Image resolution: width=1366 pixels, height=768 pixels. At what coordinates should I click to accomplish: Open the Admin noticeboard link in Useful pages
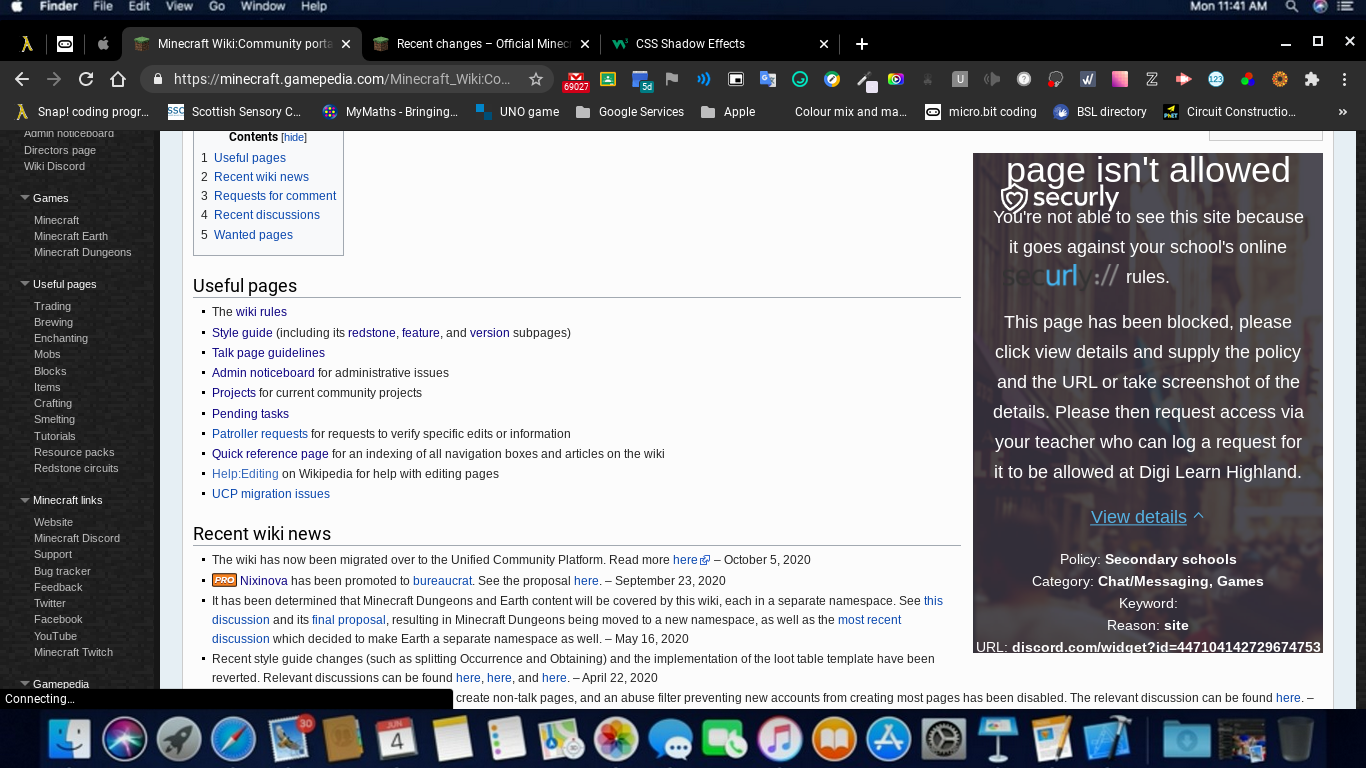click(263, 373)
